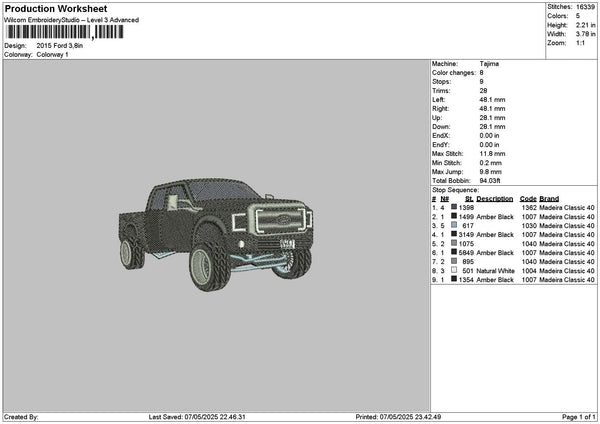Click 'Amber Black' in the 3149 row

click(495, 235)
